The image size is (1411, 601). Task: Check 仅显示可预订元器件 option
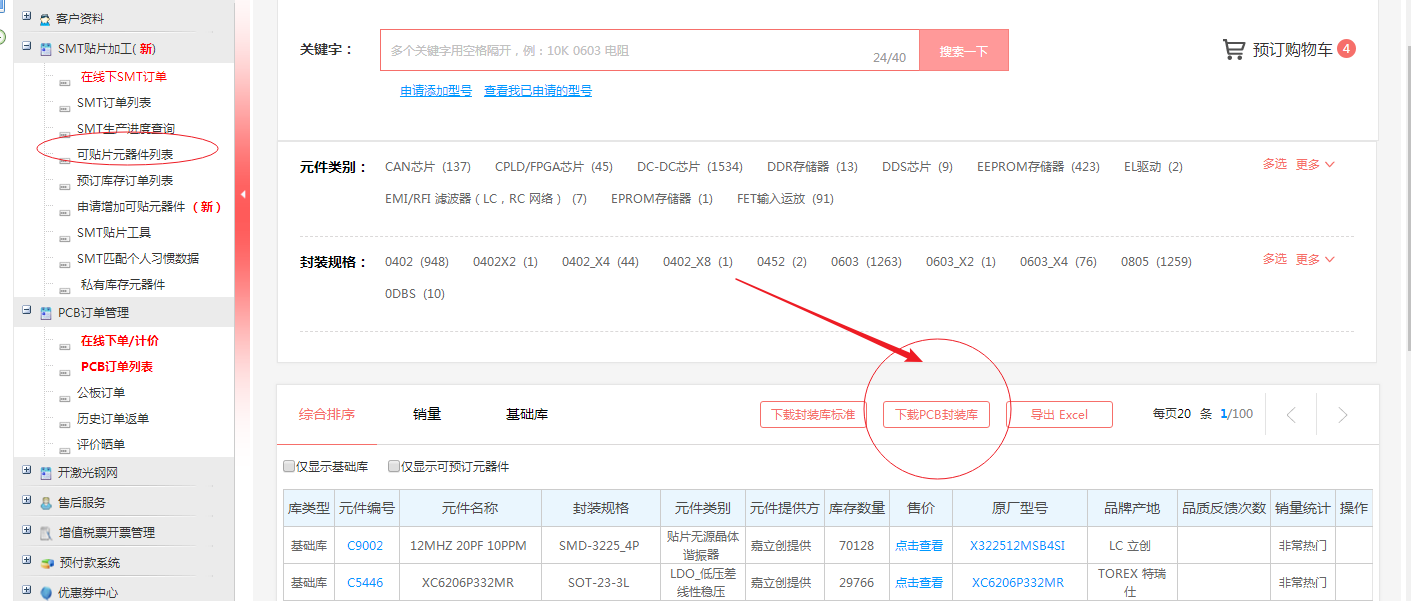tap(393, 467)
